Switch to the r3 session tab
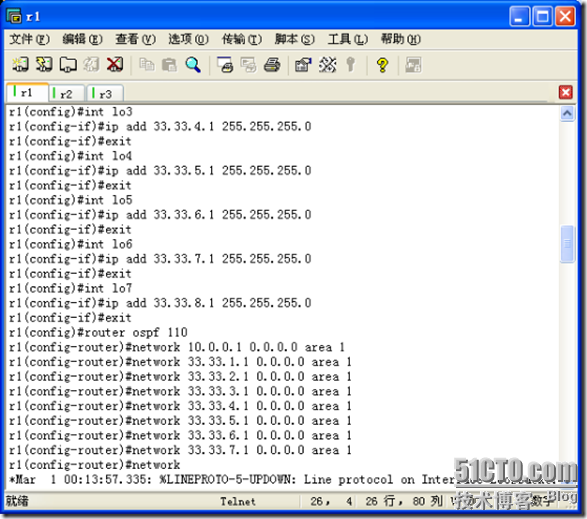This screenshot has height=519, width=587. (x=105, y=94)
